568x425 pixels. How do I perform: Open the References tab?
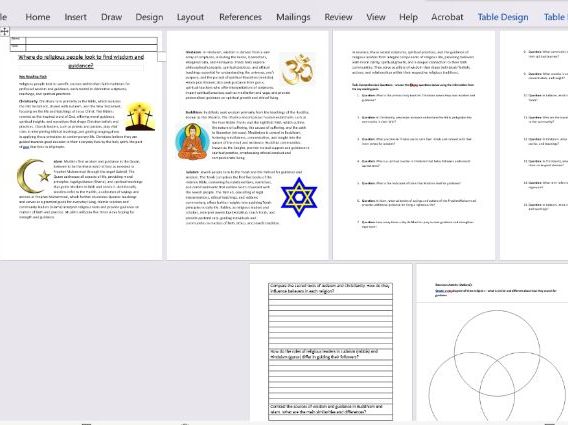point(240,17)
